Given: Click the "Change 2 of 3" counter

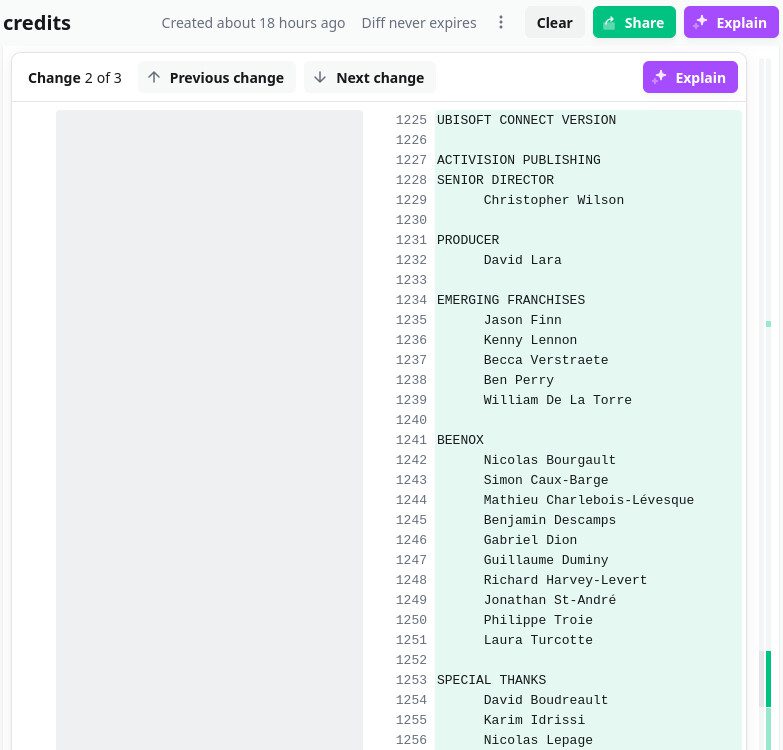Looking at the screenshot, I should tap(75, 77).
